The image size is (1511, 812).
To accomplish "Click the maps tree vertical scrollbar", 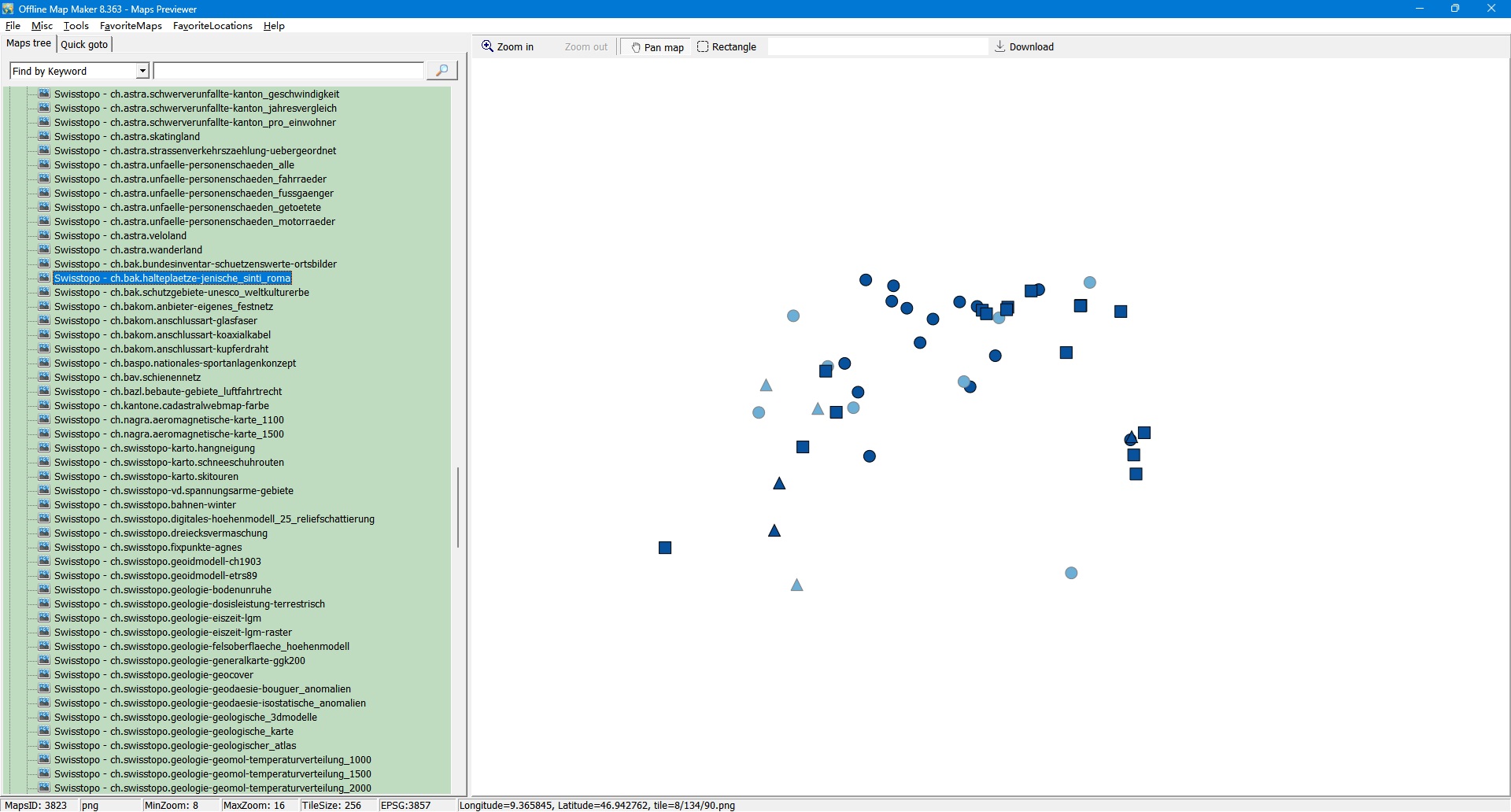I will pos(458,507).
